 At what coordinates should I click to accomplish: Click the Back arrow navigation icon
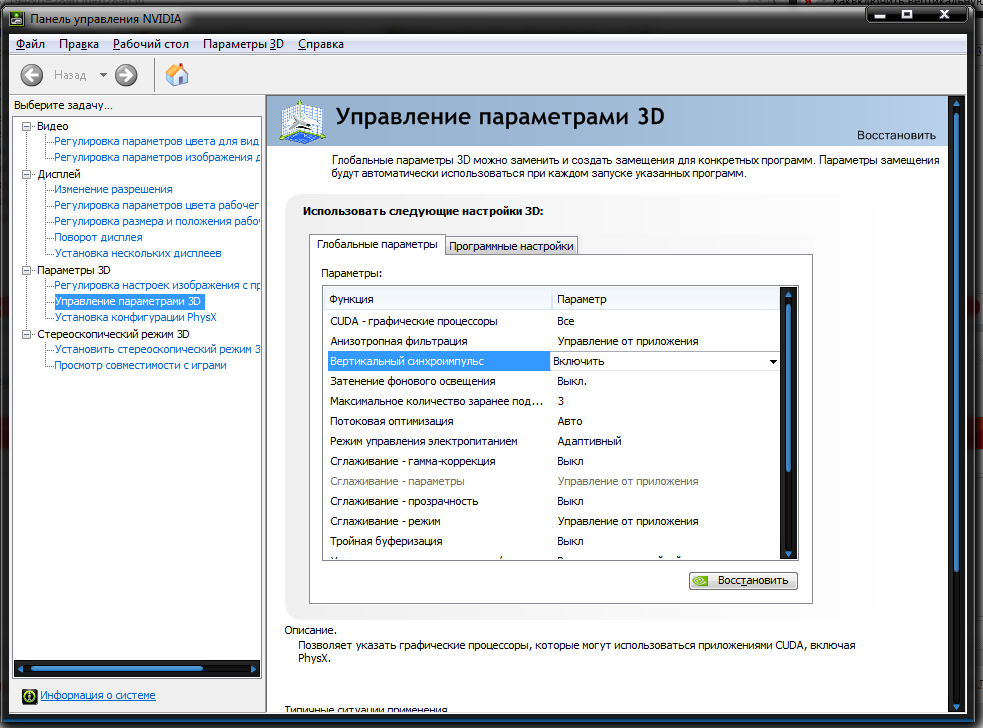tap(31, 75)
